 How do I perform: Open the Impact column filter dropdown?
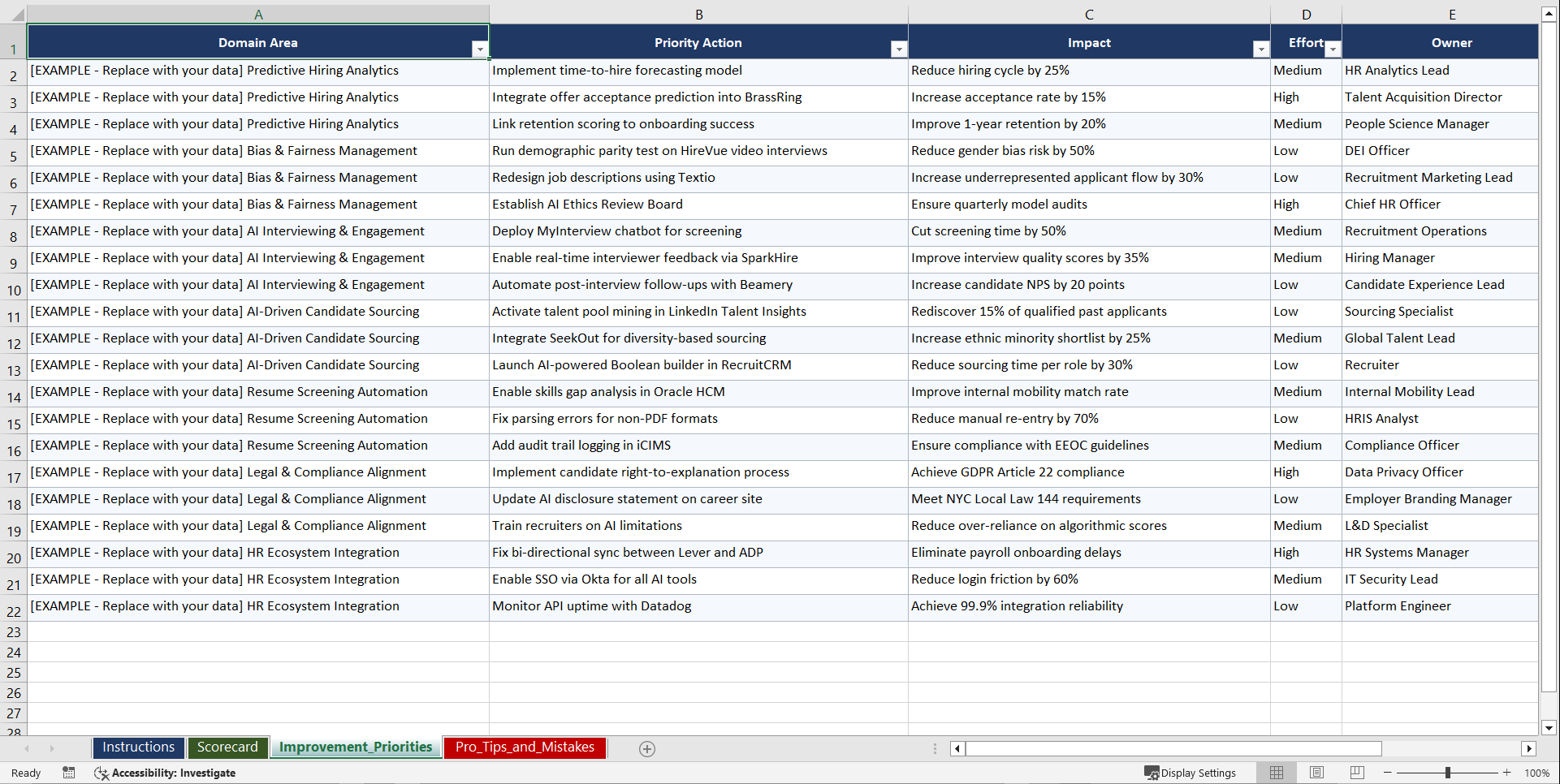coord(1260,49)
